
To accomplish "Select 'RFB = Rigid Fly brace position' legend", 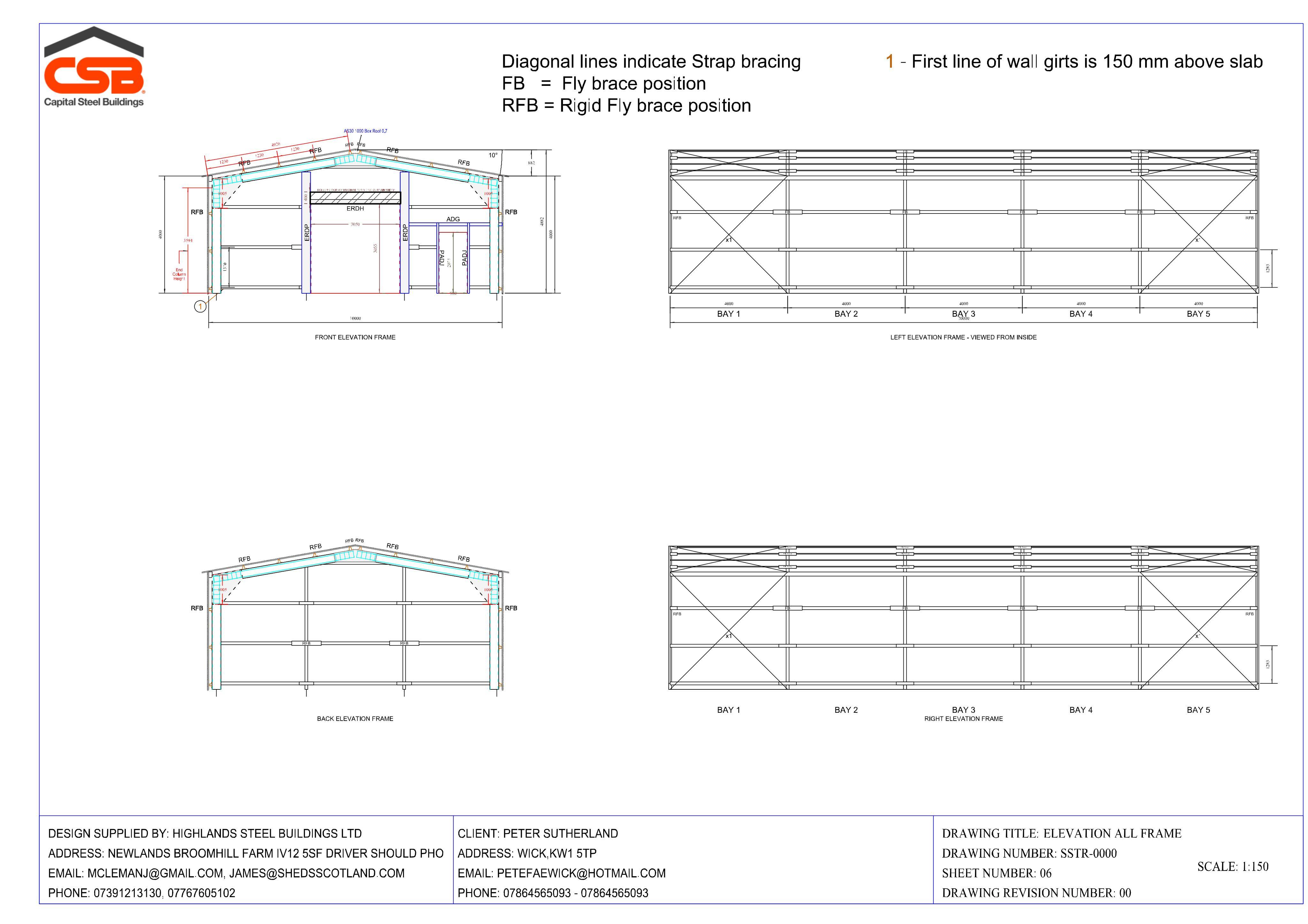I will pos(626,106).
